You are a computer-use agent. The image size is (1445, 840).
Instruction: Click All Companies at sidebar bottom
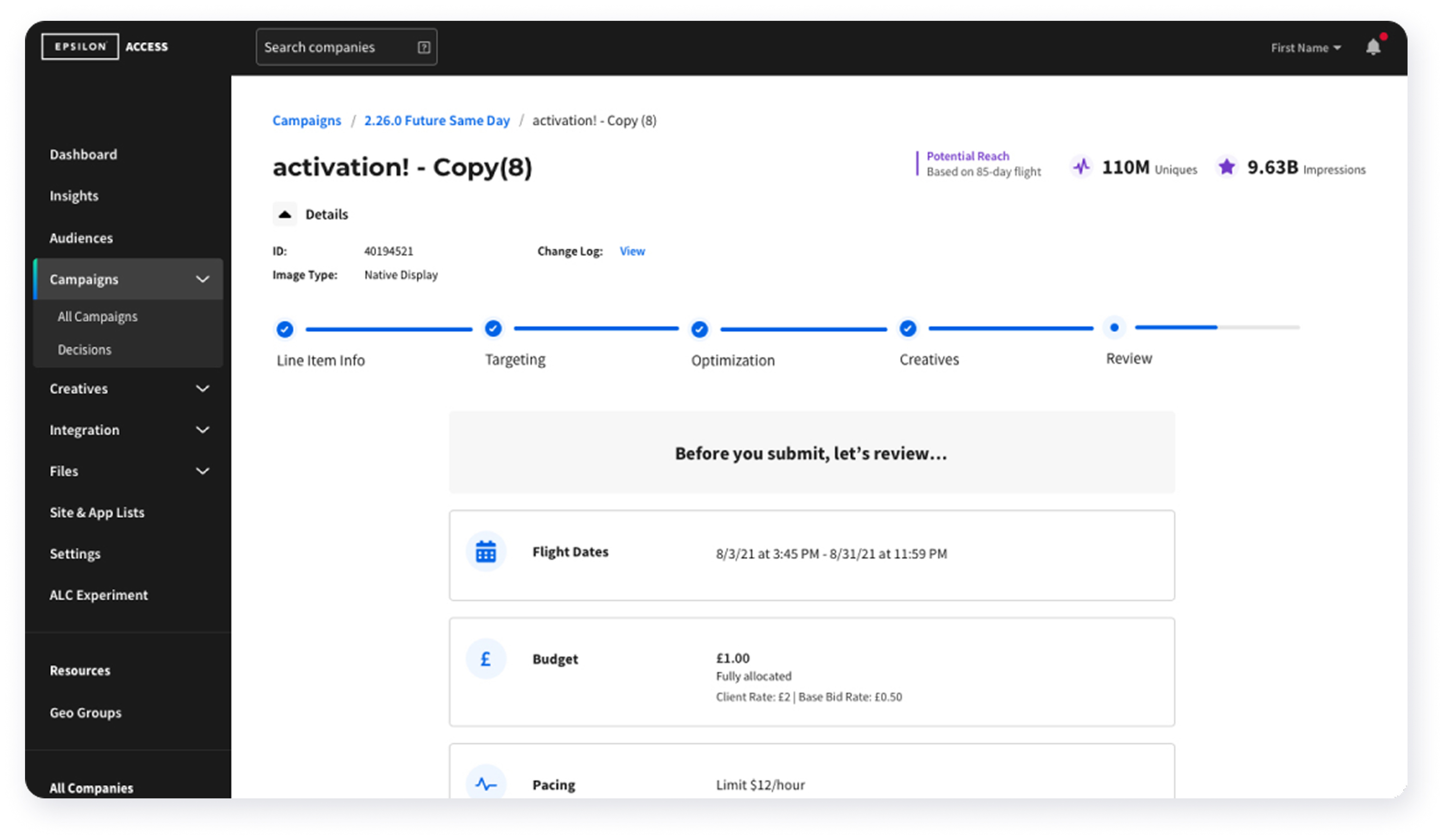pyautogui.click(x=91, y=788)
